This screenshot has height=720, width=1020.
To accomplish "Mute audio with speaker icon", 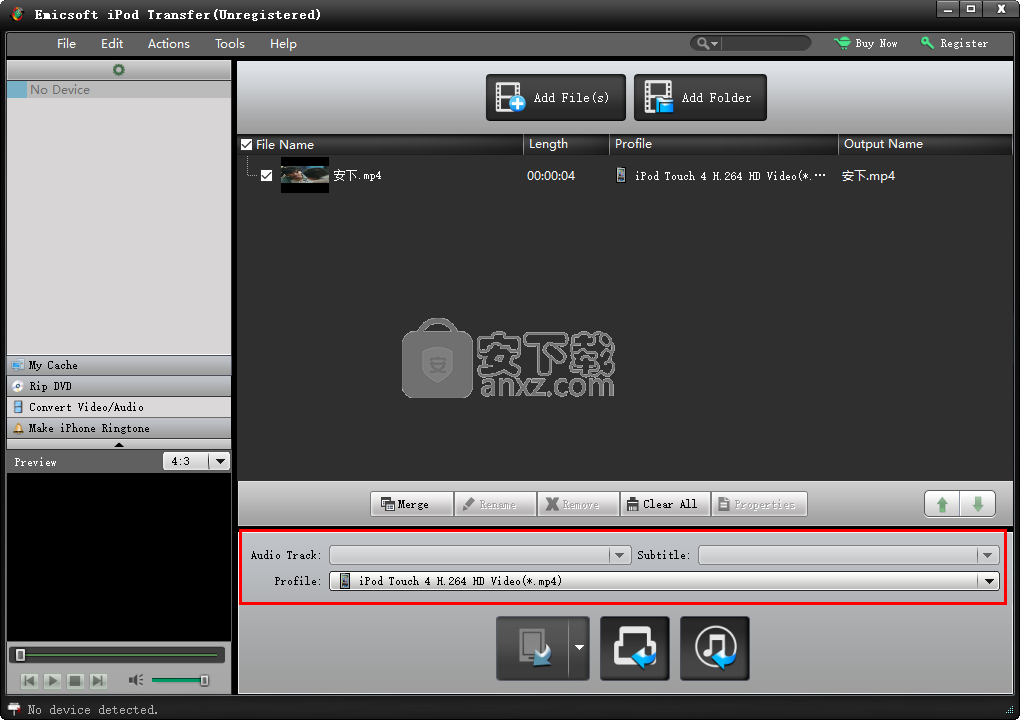I will [x=135, y=680].
